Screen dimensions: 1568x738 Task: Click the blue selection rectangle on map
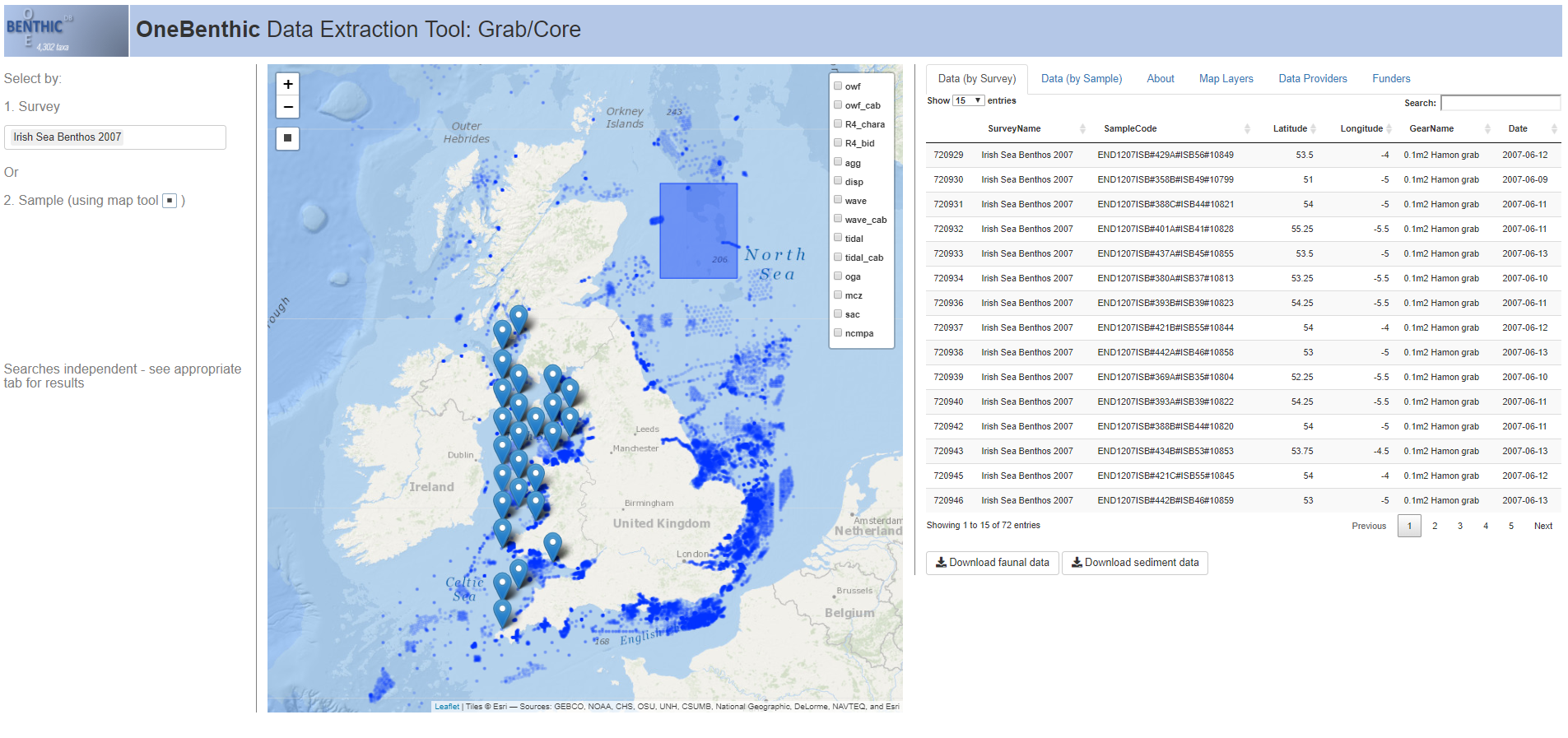[x=698, y=230]
